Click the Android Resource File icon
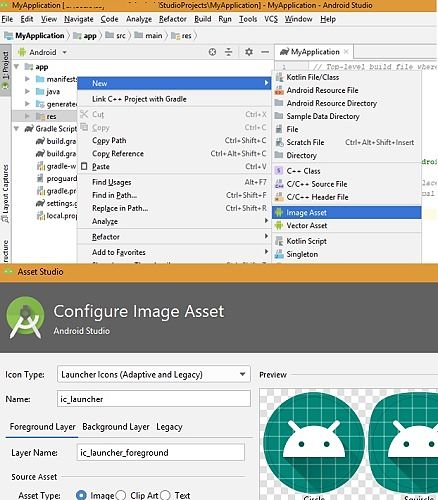 (x=279, y=90)
